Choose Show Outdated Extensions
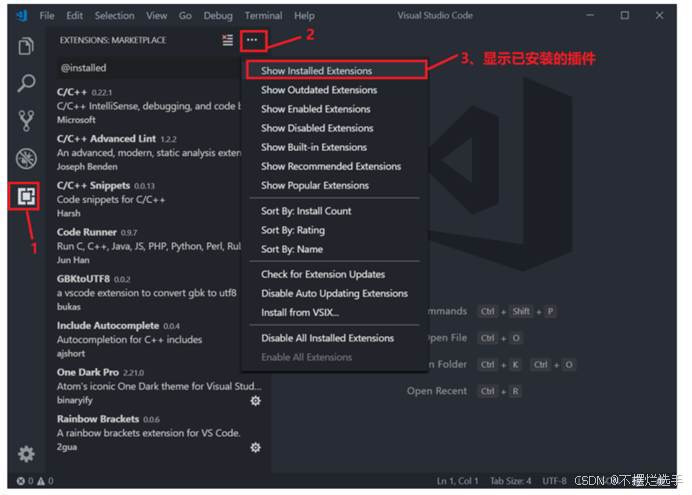692x495 pixels. point(335,90)
